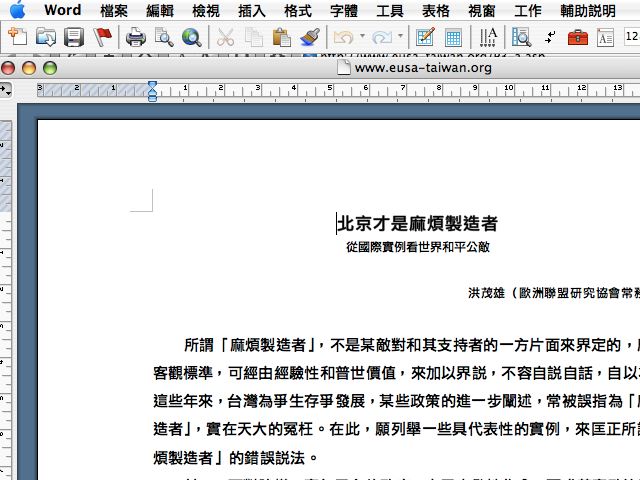
Task: Open the Word application menu
Action: click(x=62, y=10)
